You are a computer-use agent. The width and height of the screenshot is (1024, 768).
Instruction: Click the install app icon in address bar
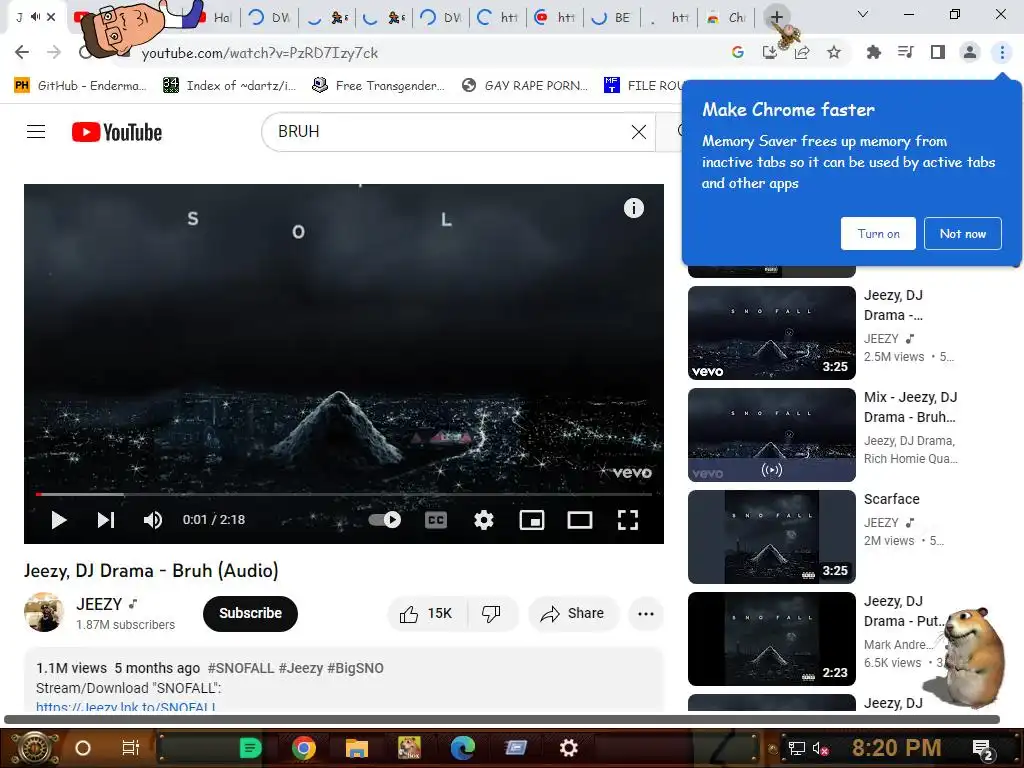pyautogui.click(x=770, y=52)
